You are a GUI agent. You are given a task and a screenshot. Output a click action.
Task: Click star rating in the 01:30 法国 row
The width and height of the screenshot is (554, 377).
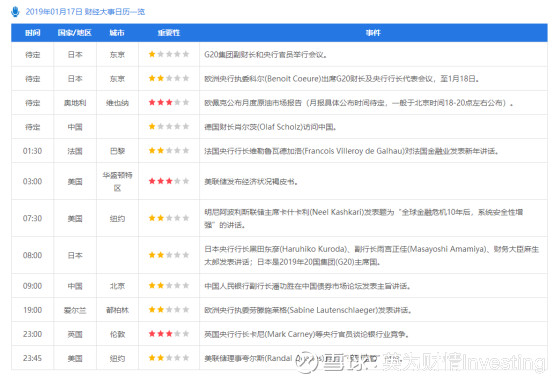pos(169,151)
